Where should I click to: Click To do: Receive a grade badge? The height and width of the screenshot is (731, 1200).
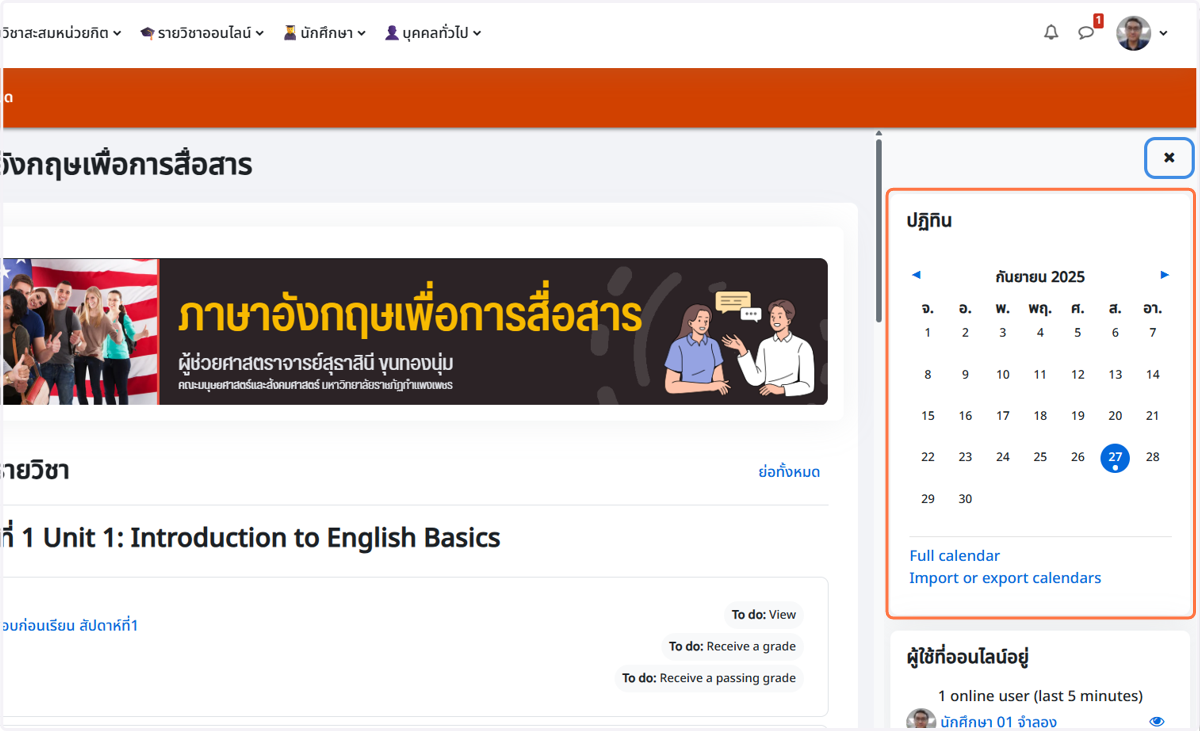[733, 647]
